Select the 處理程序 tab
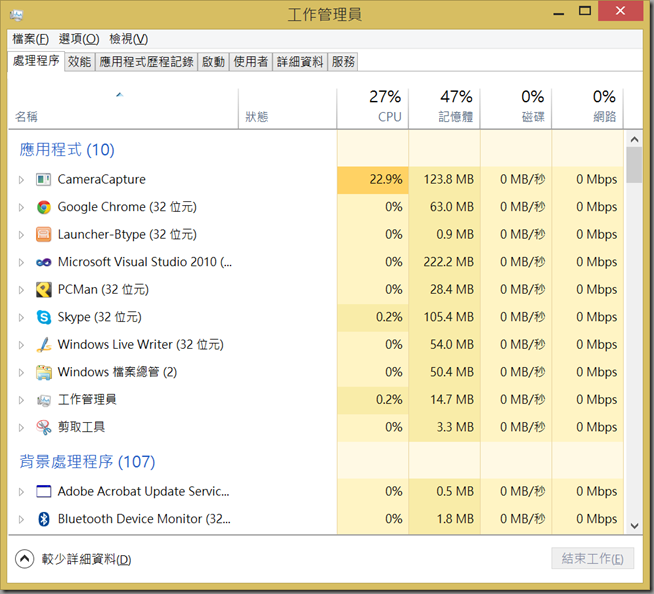Image resolution: width=654 pixels, height=594 pixels. [x=36, y=61]
